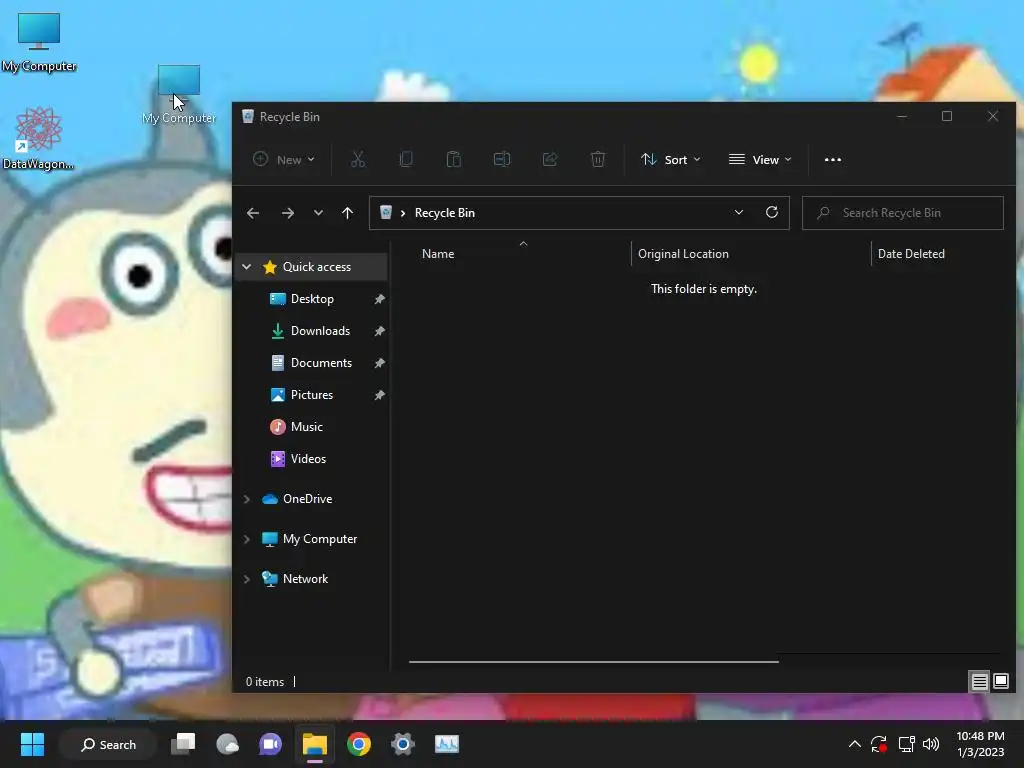Open the Sort dropdown menu
The width and height of the screenshot is (1024, 768).
[671, 159]
